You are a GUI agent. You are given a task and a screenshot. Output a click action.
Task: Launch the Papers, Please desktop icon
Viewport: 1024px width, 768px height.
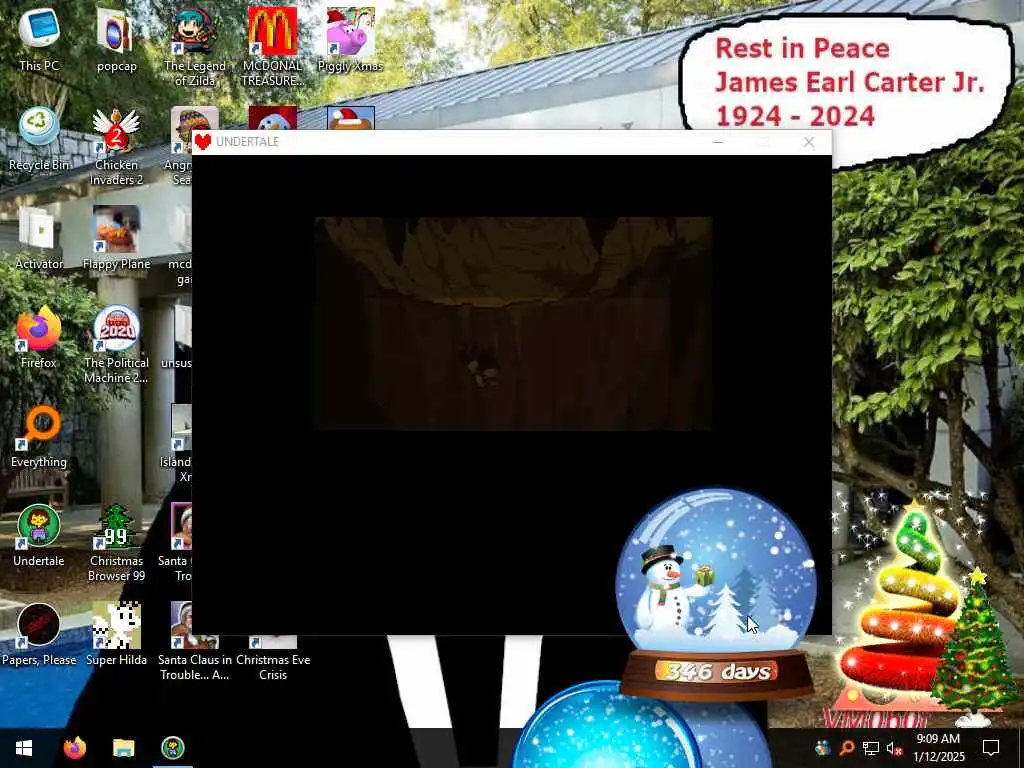[x=39, y=634]
